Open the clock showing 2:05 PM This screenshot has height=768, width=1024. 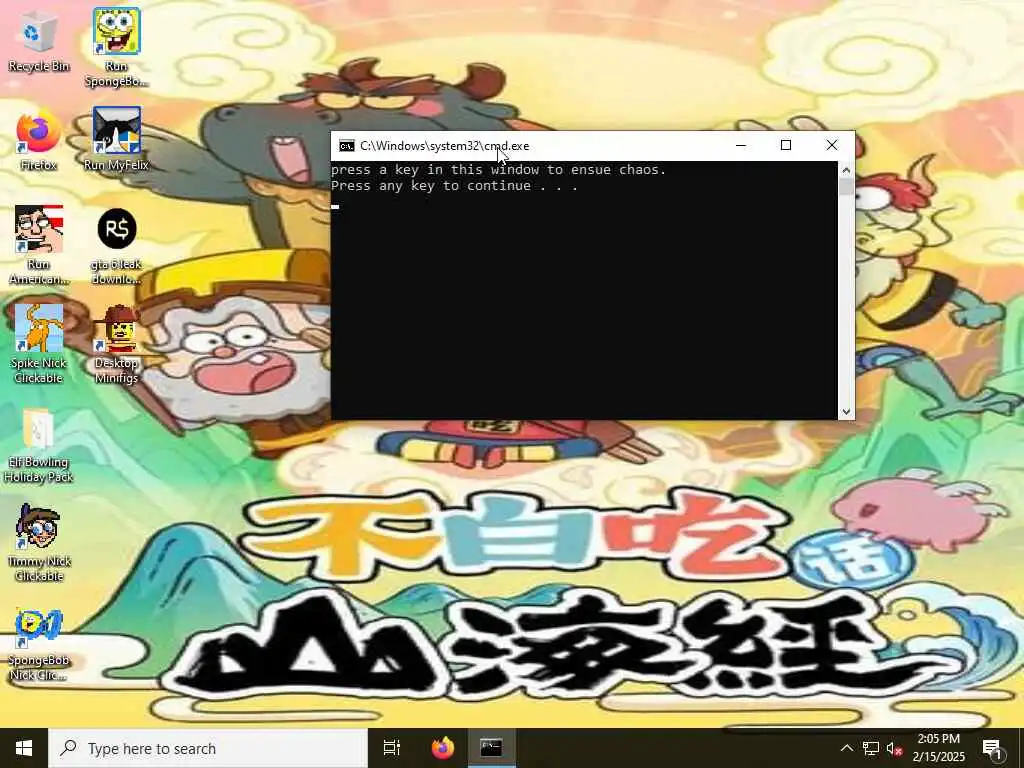pyautogui.click(x=938, y=748)
